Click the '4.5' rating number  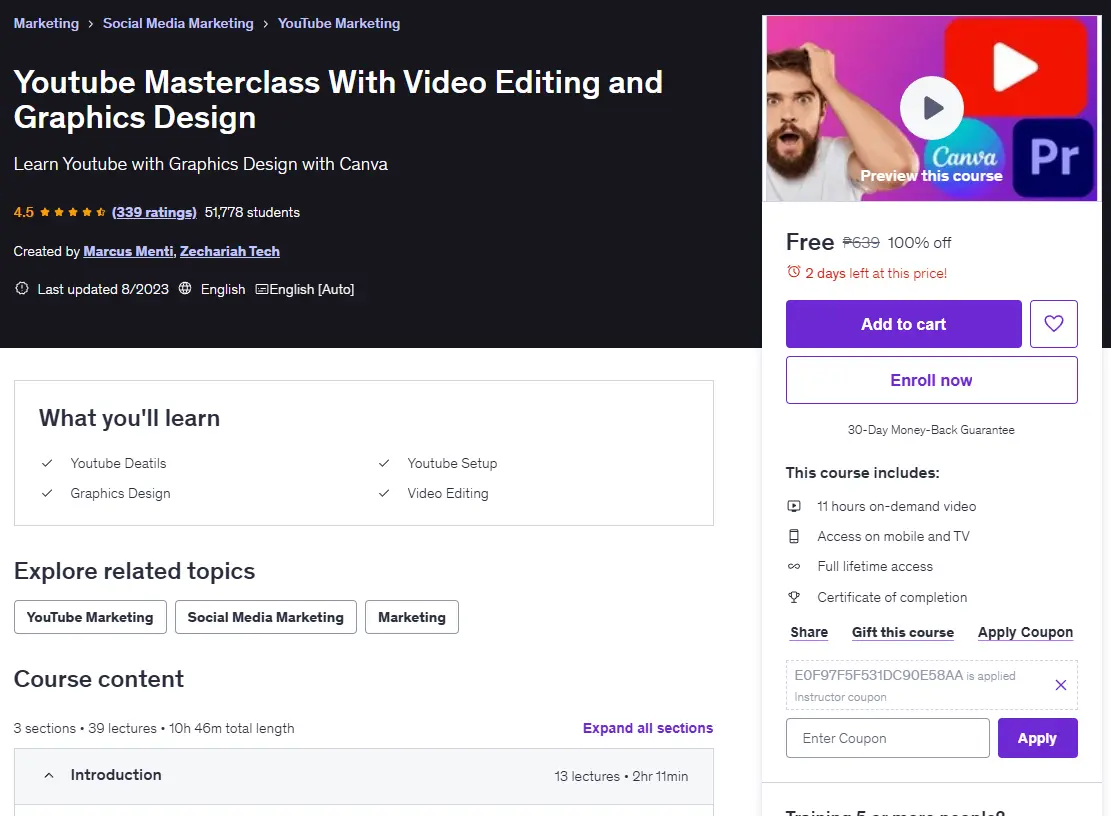(x=23, y=212)
